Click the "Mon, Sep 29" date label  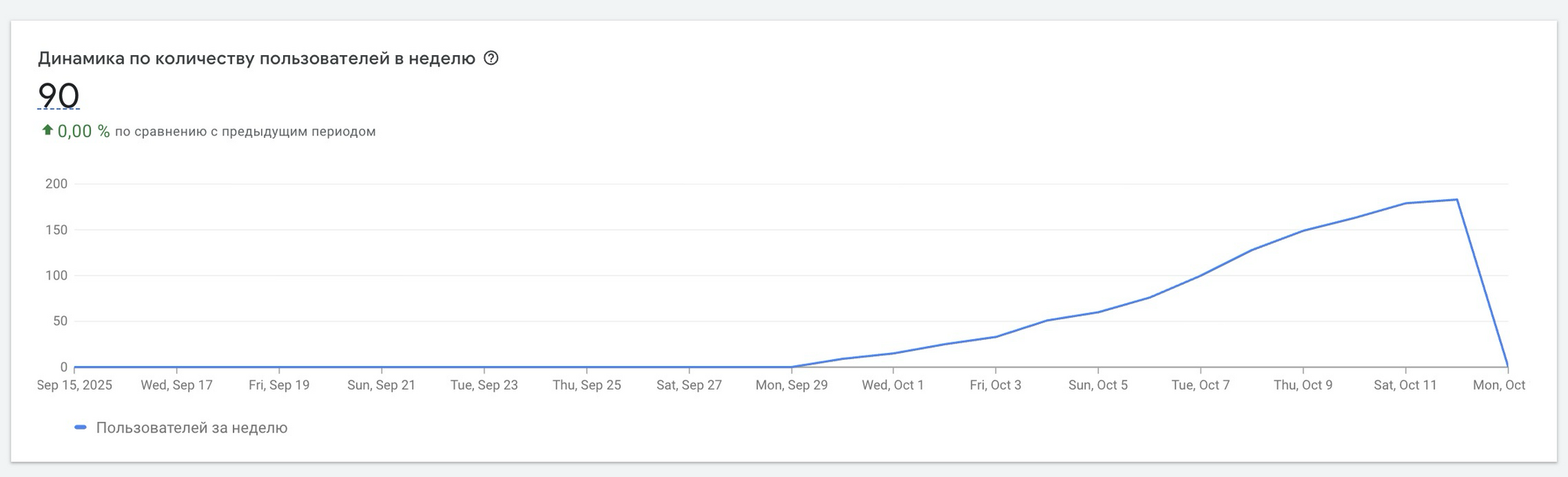tap(792, 385)
